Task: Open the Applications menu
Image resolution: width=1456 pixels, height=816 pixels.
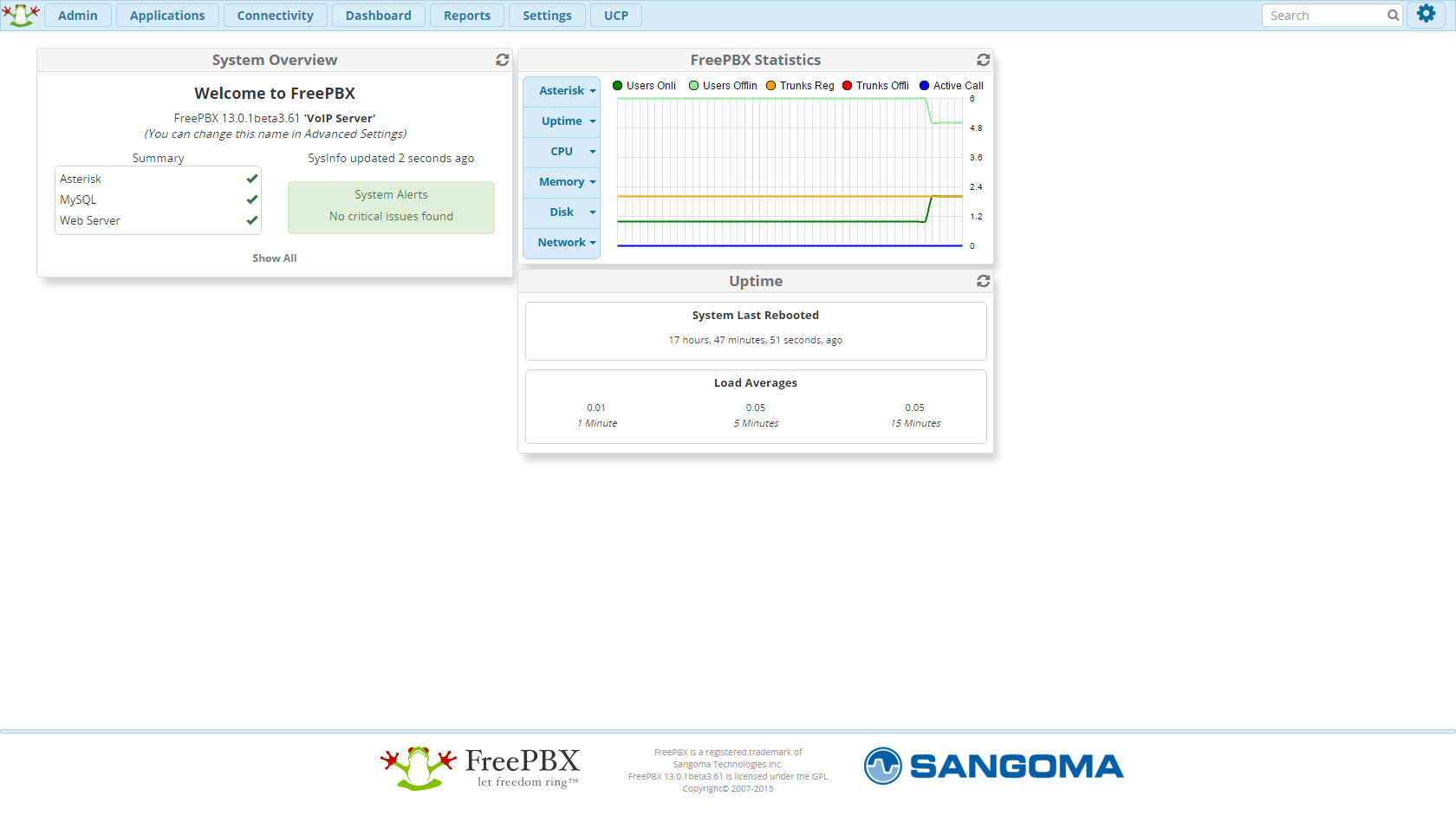Action: 167,16
